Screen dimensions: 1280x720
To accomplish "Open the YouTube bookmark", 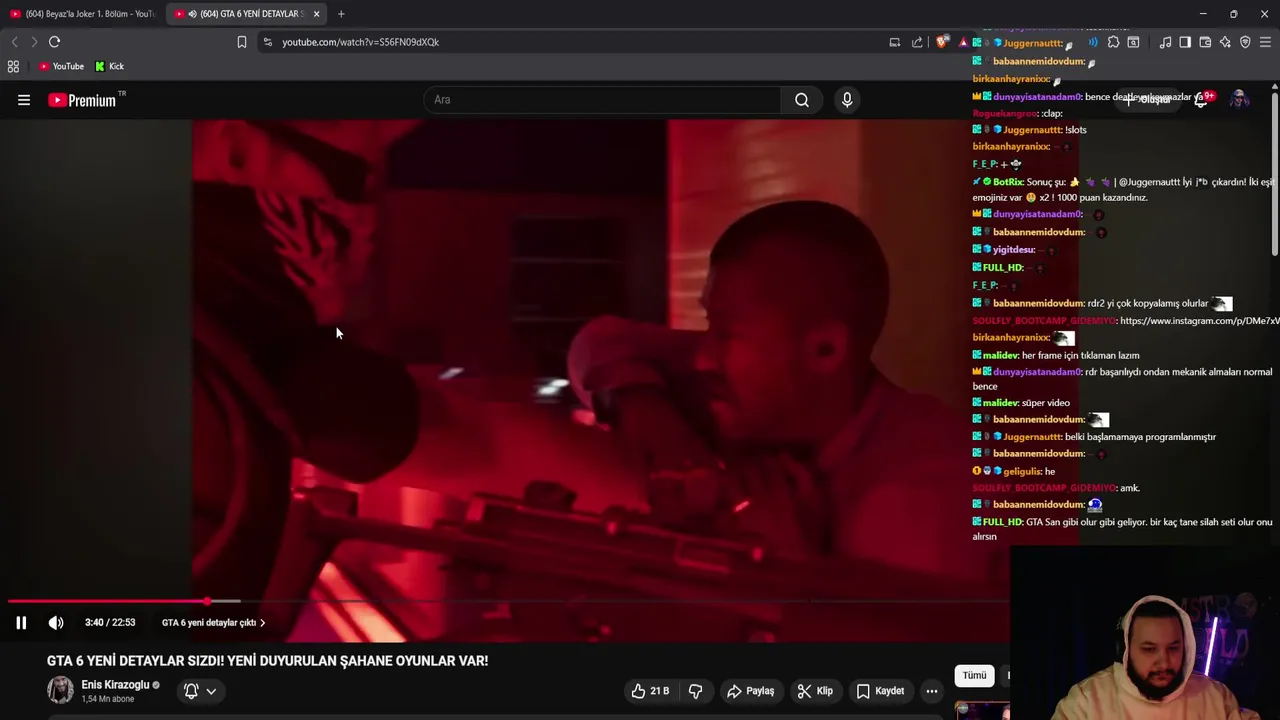I will click(x=61, y=67).
